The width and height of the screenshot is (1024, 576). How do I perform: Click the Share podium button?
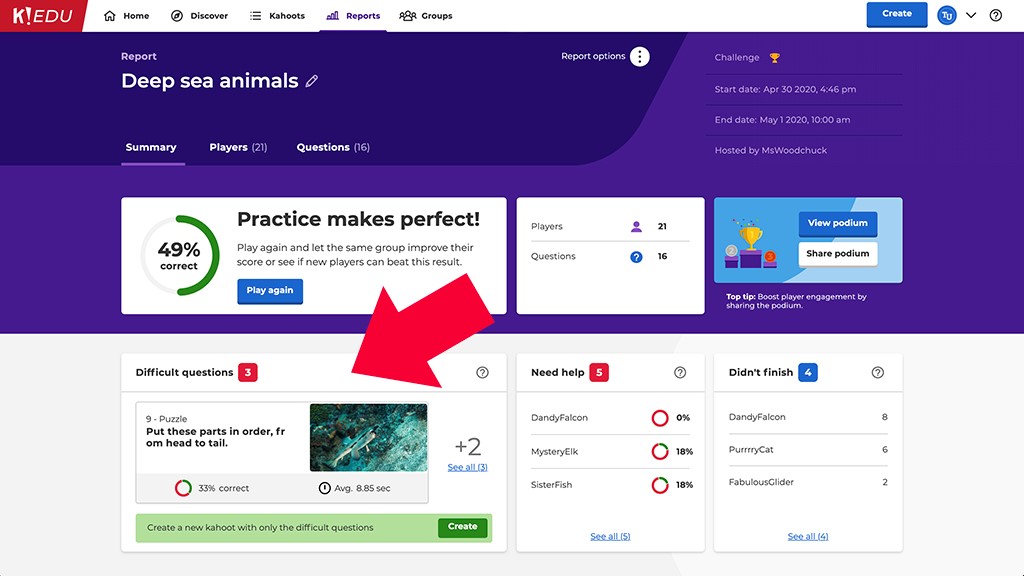click(838, 253)
